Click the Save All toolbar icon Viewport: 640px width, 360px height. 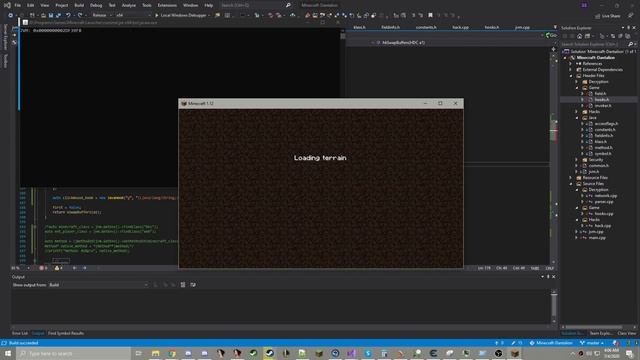[58, 16]
